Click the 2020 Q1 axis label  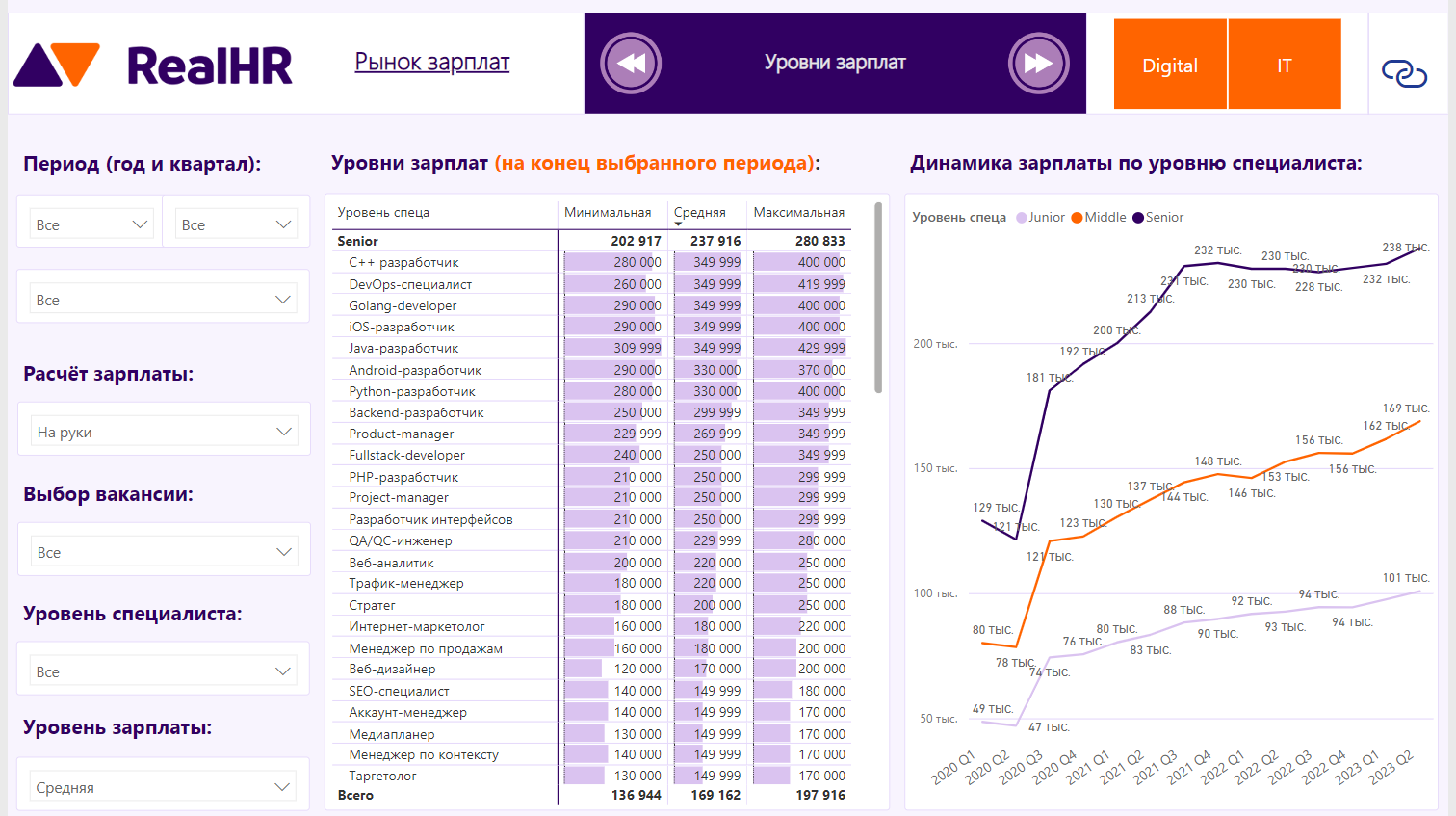953,768
